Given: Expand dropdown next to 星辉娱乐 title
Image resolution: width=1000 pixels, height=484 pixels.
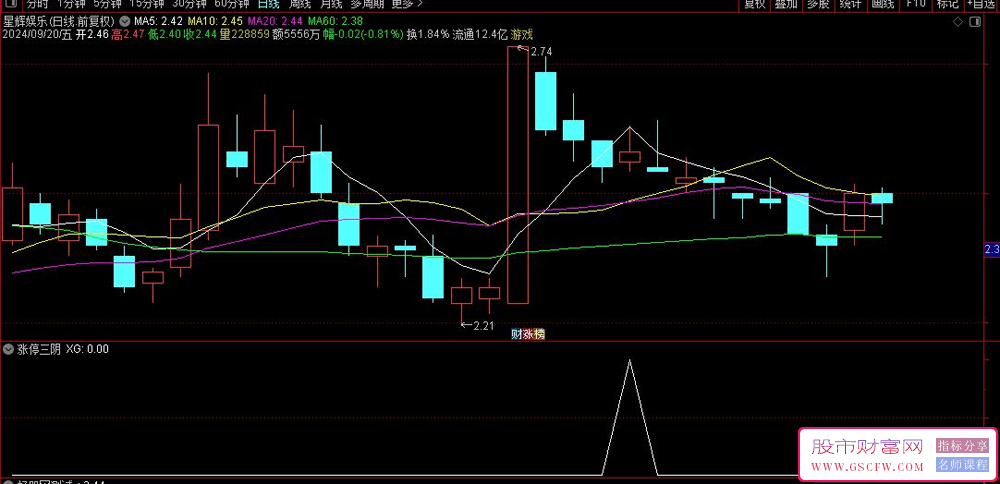Looking at the screenshot, I should 124,20.
